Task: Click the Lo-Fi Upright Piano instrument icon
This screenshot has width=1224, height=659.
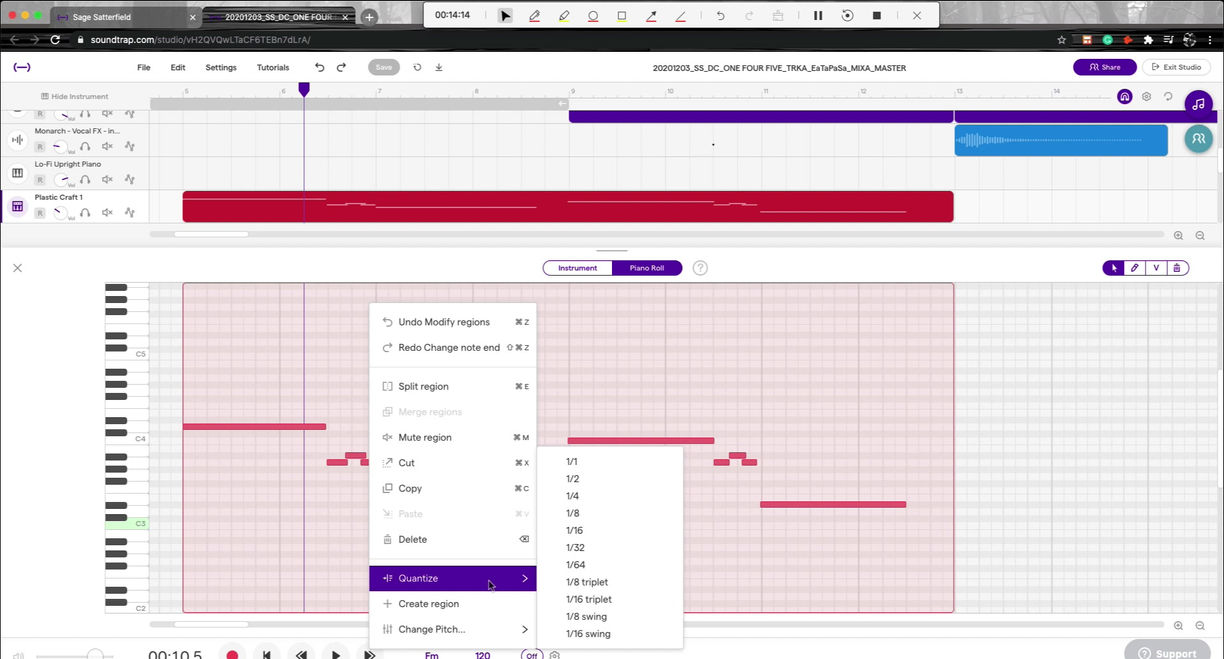Action: tap(17, 172)
